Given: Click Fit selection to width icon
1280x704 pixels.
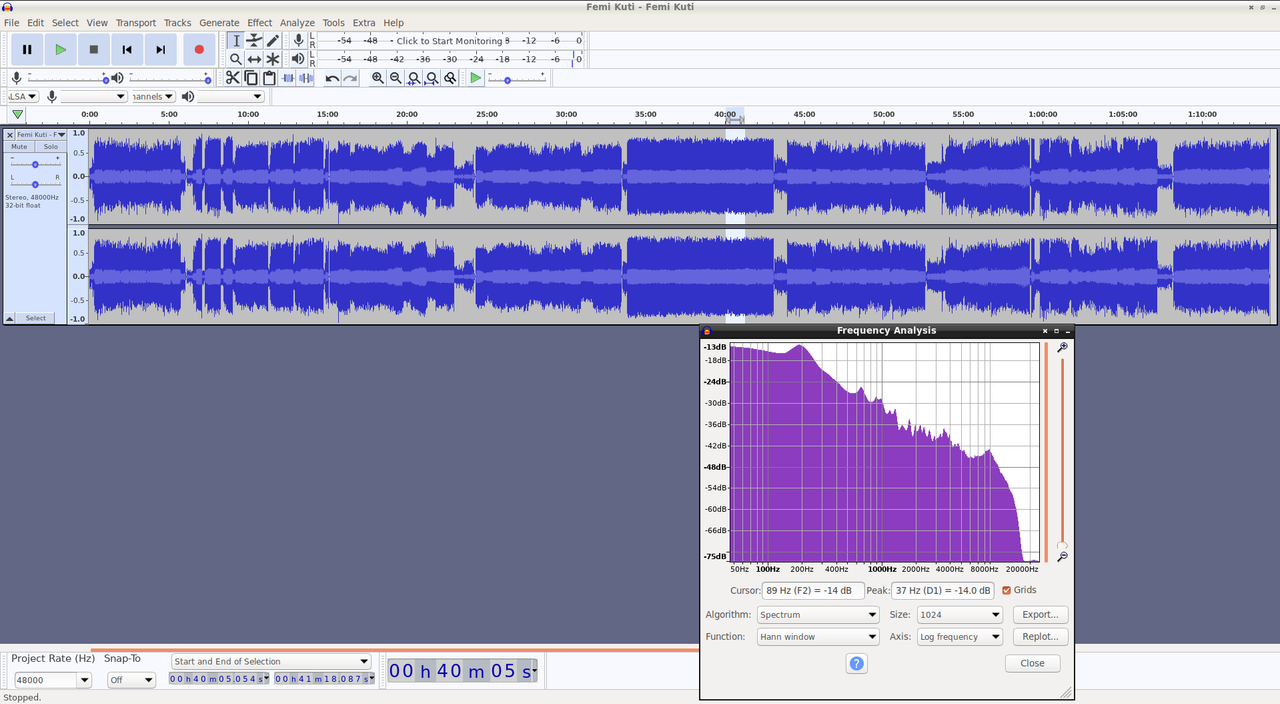Looking at the screenshot, I should click(x=414, y=78).
